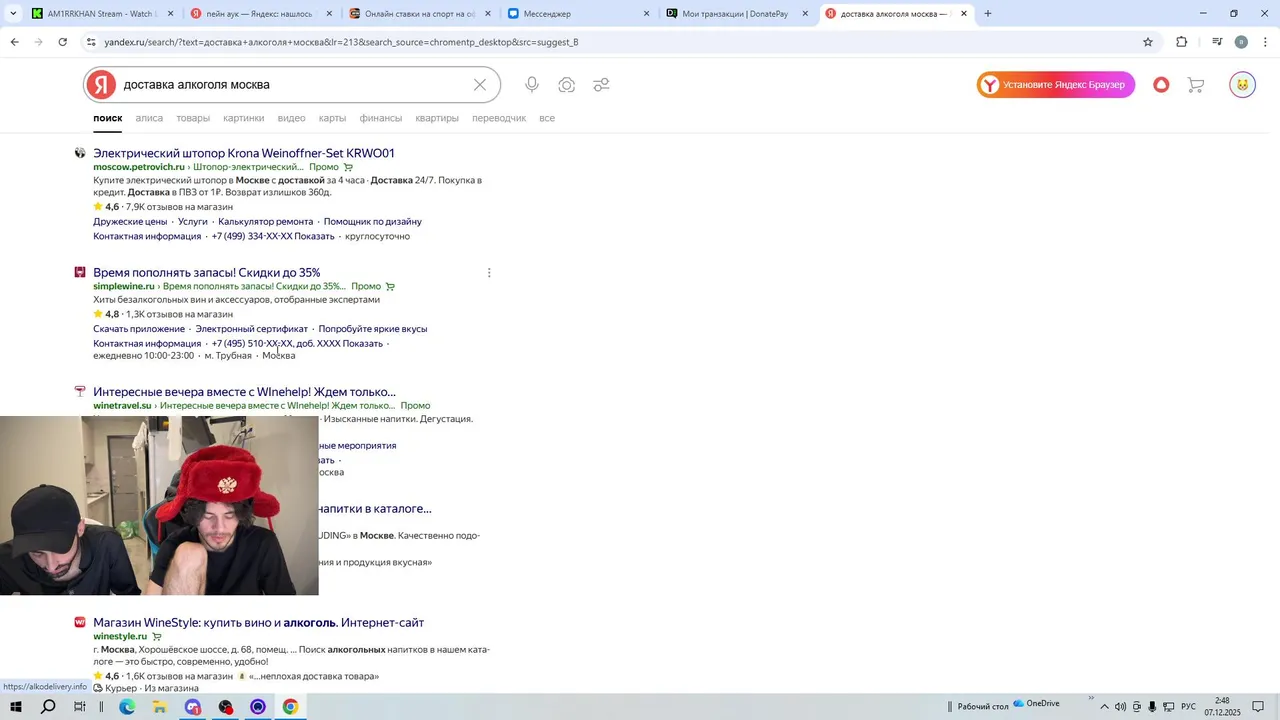Reload the page
Image resolution: width=1280 pixels, height=720 pixels.
(x=62, y=42)
